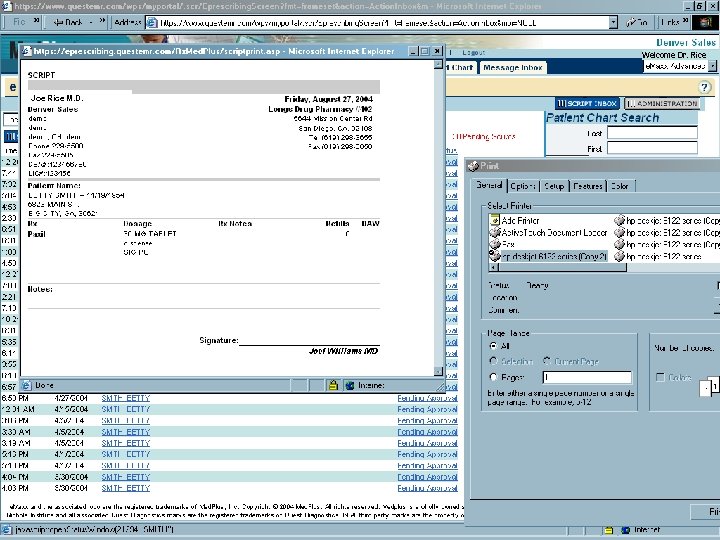Screen dimensions: 720x540
Task: Open the Back button history dropdown arrow
Action: click(90, 22)
